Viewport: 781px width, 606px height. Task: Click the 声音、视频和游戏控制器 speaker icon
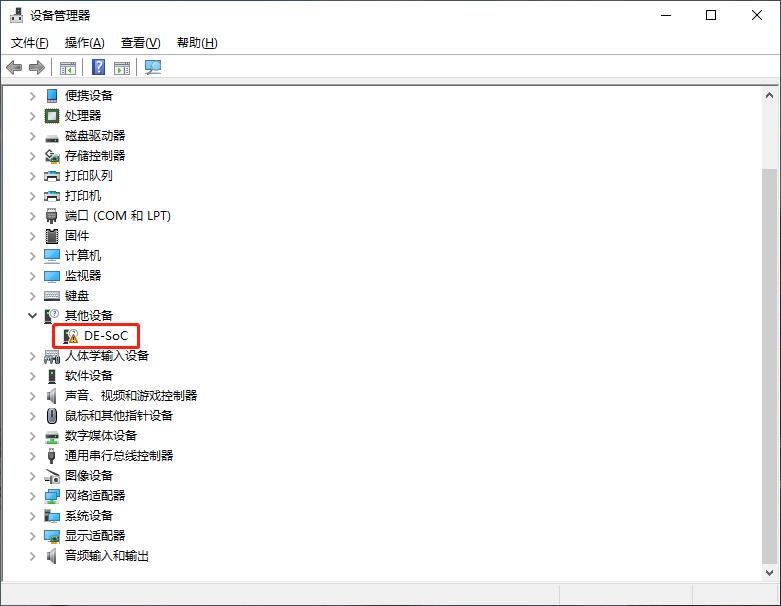(x=52, y=396)
